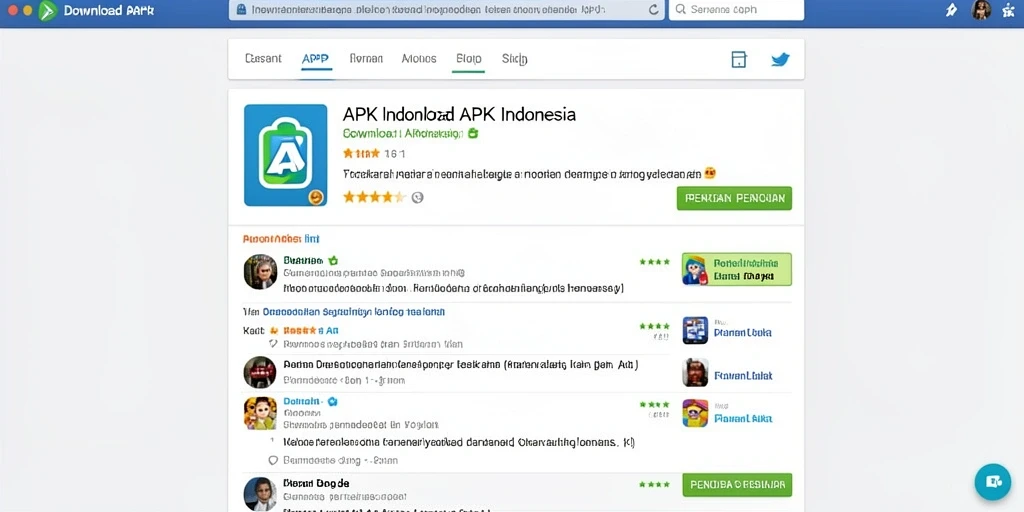The height and width of the screenshot is (512, 1024).
Task: Click the Twitter bird icon
Action: click(x=780, y=60)
